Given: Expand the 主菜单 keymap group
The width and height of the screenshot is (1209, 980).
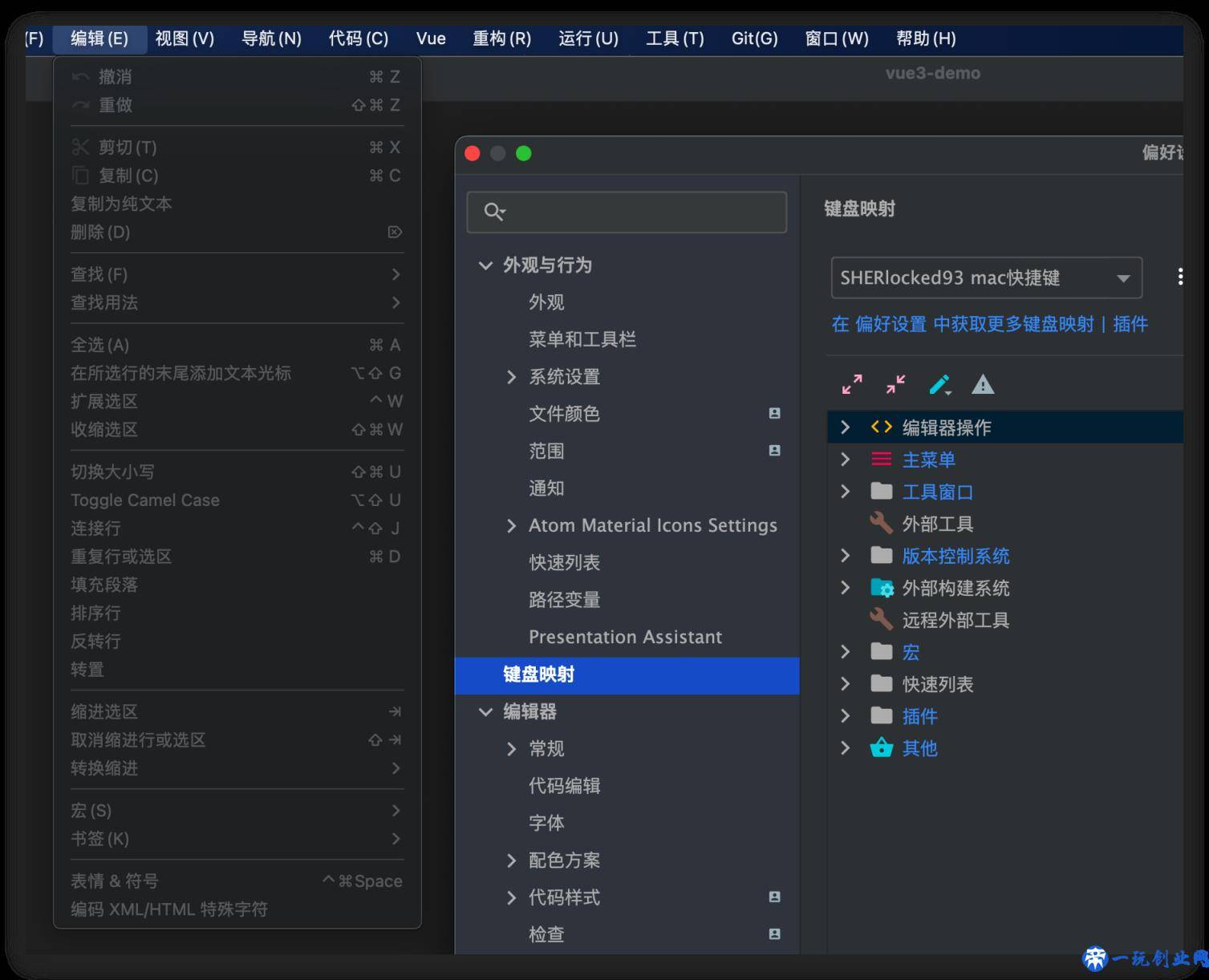Looking at the screenshot, I should point(845,459).
